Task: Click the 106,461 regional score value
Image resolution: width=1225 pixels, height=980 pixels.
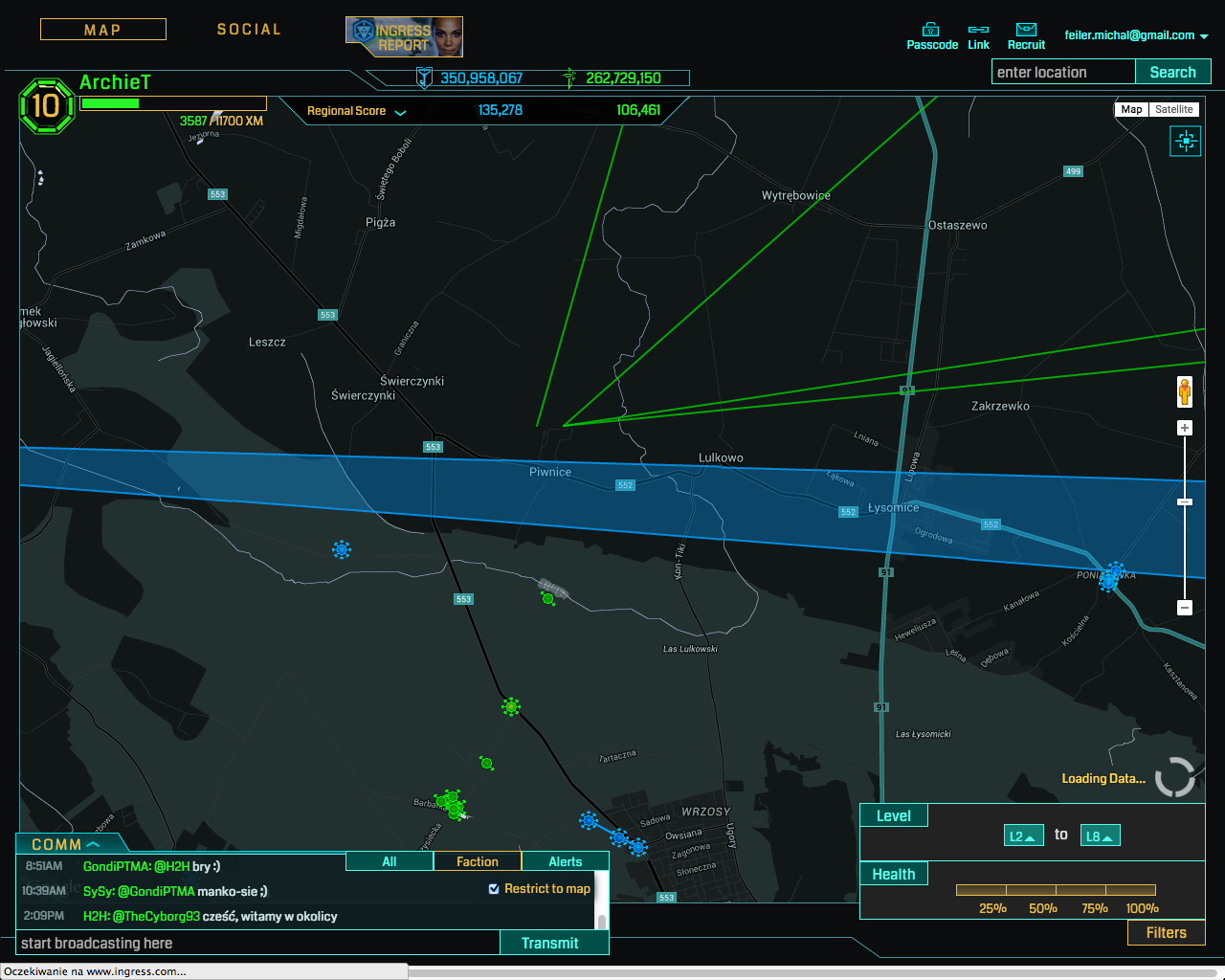Action: [x=638, y=110]
